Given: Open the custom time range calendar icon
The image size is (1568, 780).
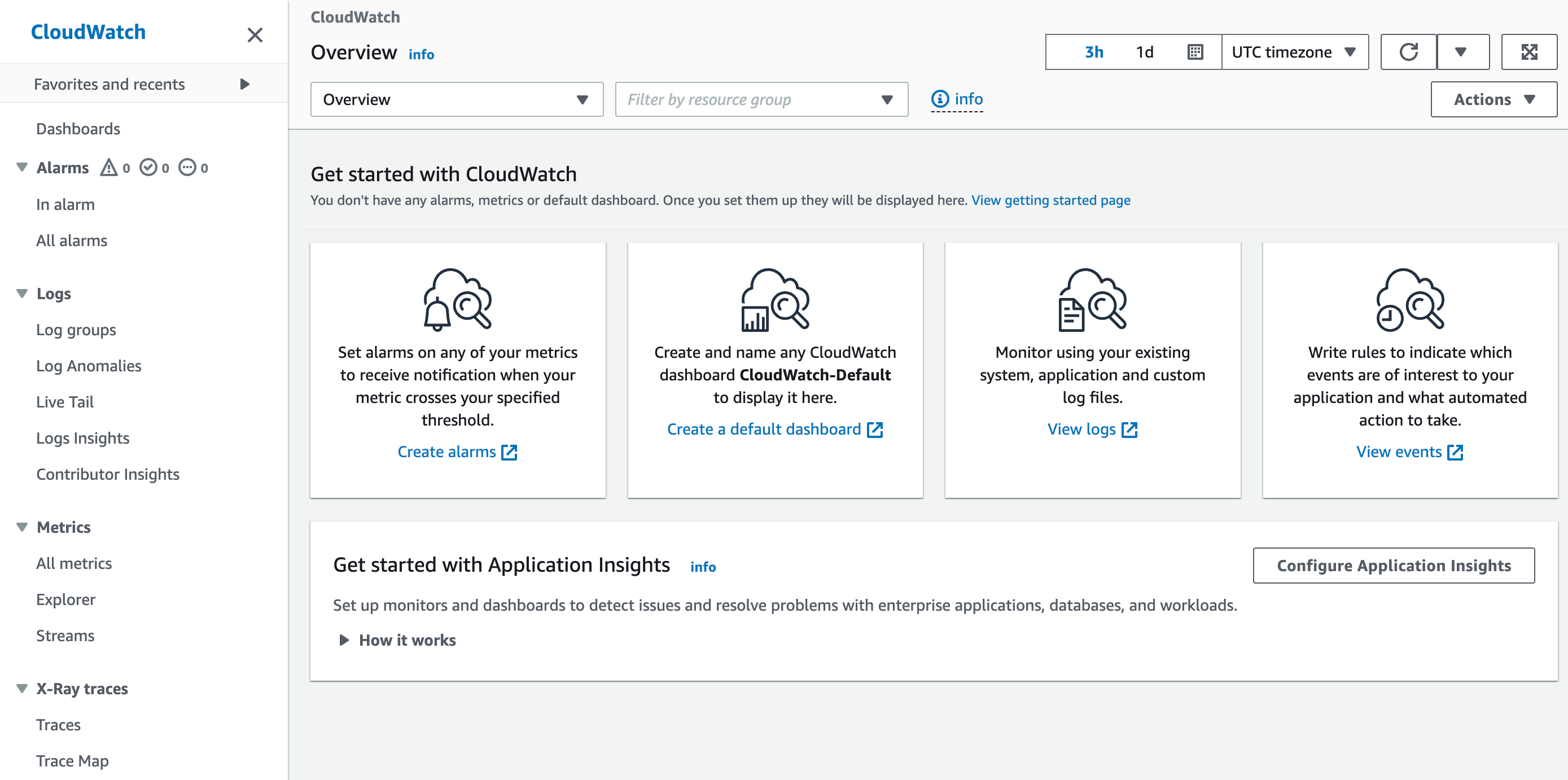Looking at the screenshot, I should (x=1195, y=52).
